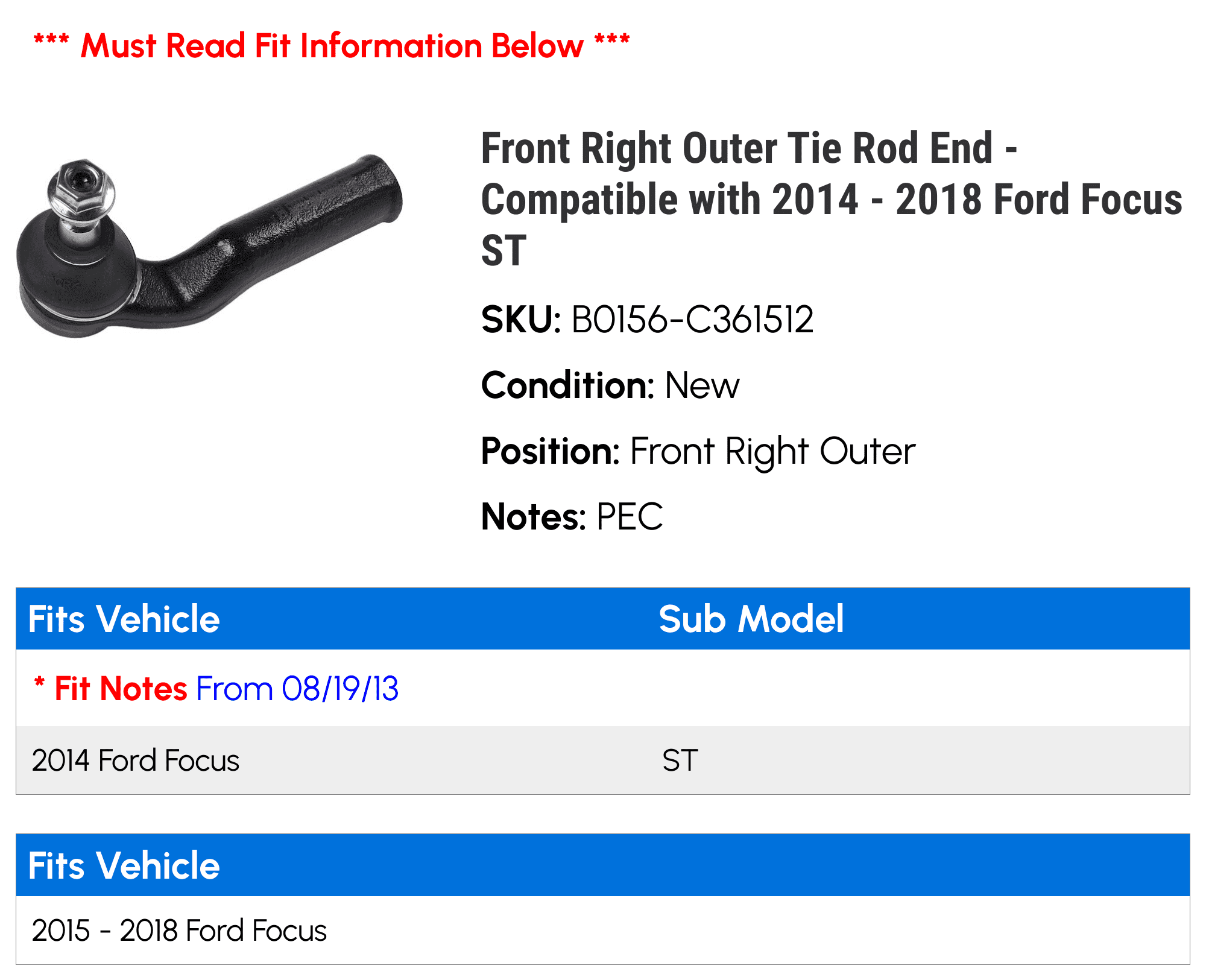Click the tie rod end product image
Screen dimensions: 1206x980
tap(209, 246)
